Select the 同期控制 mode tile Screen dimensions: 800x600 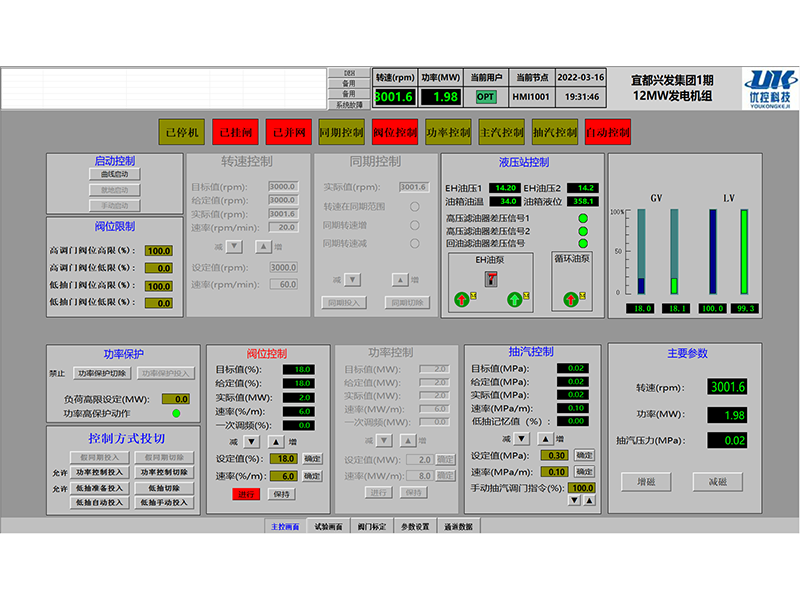coord(341,132)
